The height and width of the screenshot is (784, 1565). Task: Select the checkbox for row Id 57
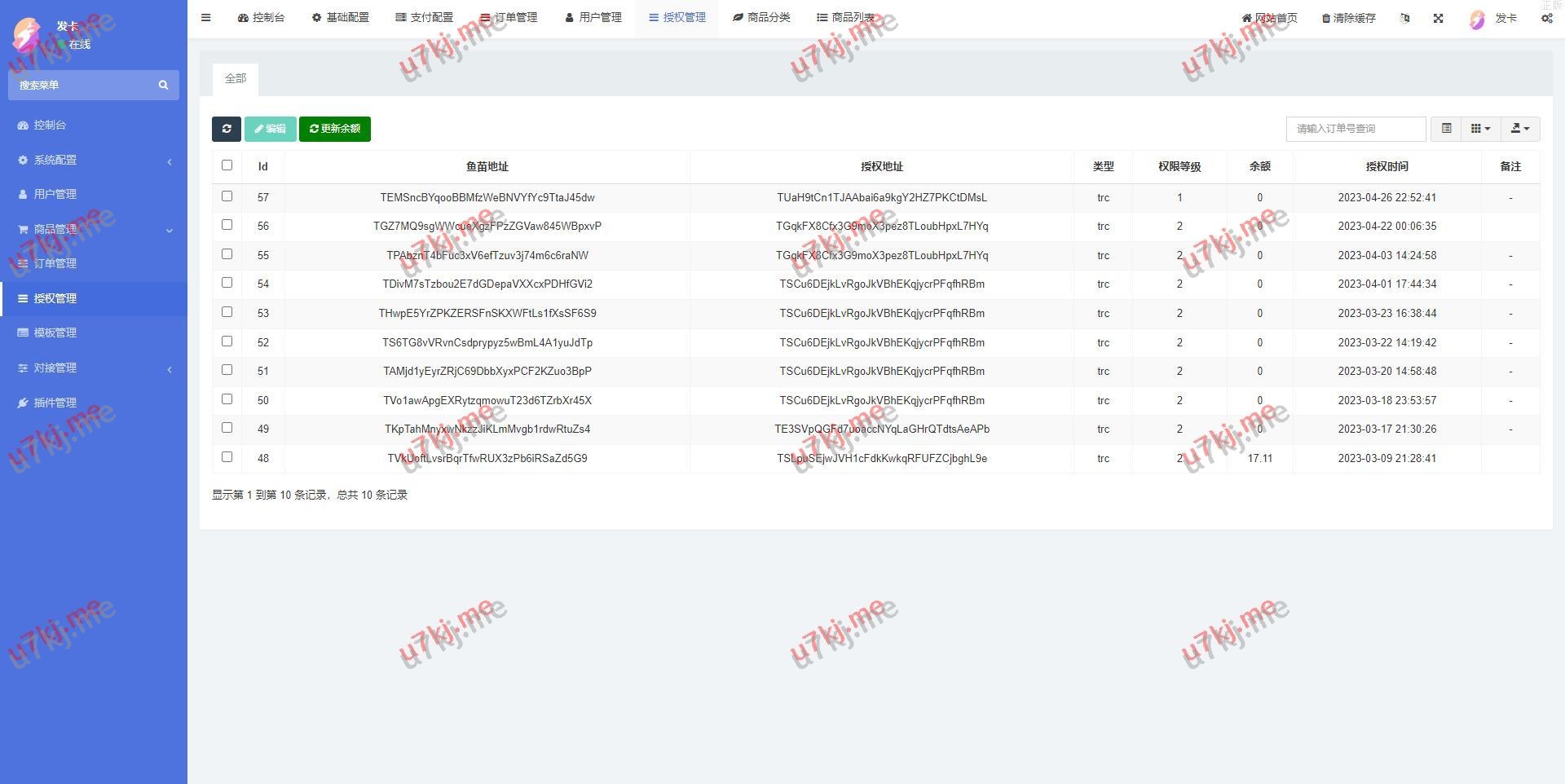pos(227,196)
